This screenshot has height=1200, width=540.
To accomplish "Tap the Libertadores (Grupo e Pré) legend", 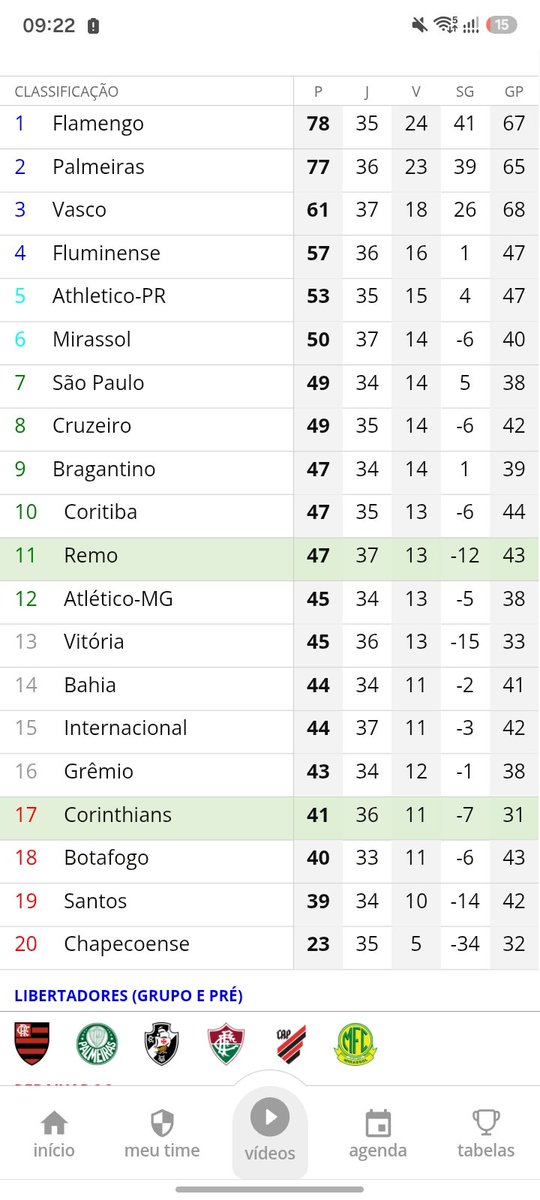I will (x=128, y=996).
